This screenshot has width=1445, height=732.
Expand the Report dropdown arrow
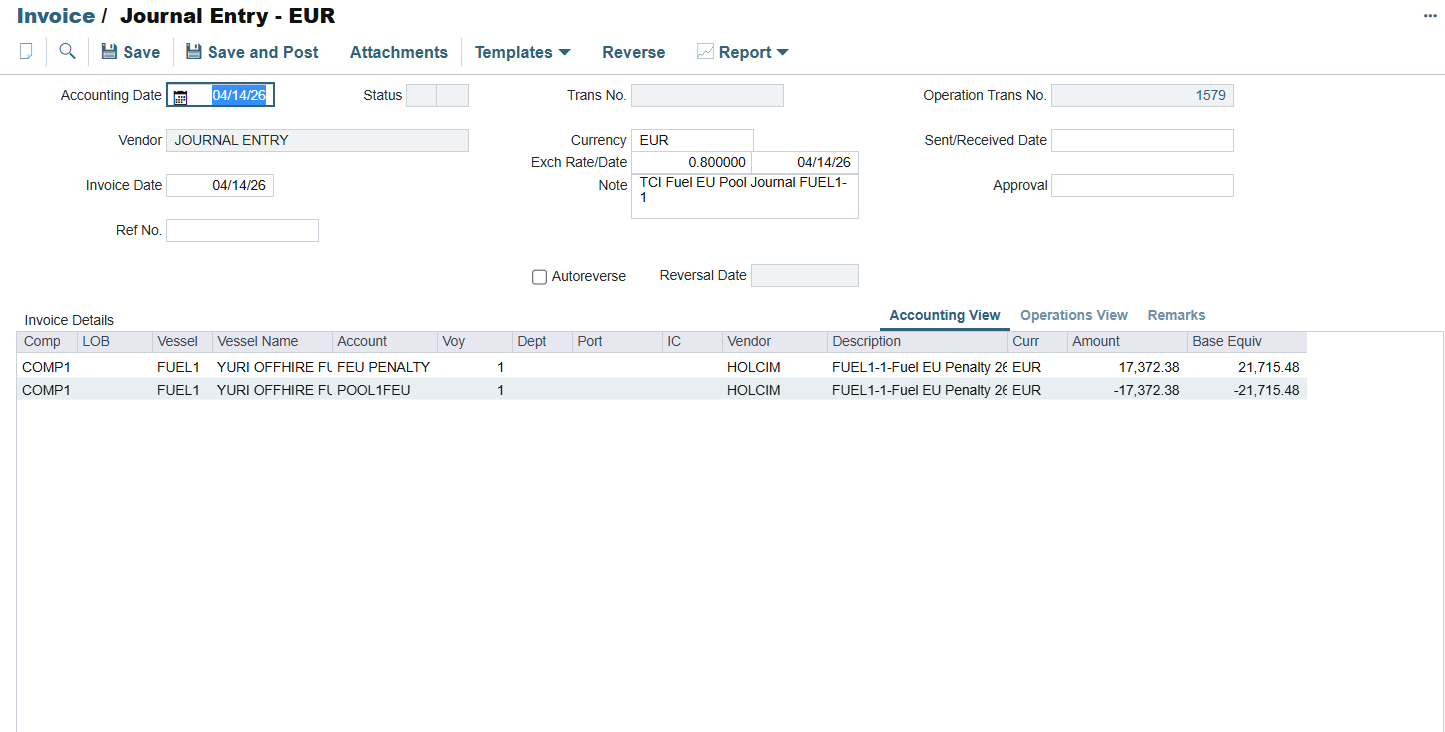(782, 52)
